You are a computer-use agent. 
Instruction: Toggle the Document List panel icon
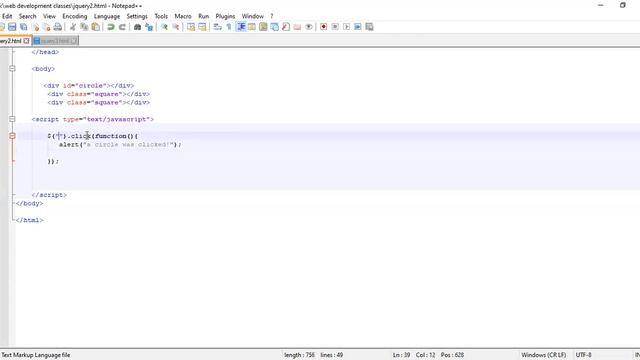tap(275, 27)
